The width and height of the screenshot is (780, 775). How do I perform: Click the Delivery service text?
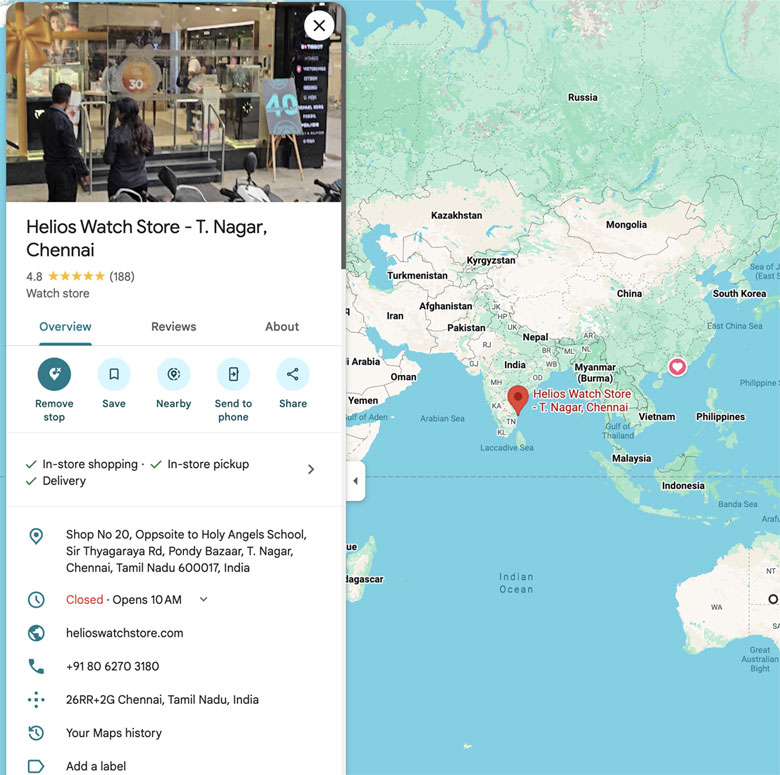[x=64, y=481]
